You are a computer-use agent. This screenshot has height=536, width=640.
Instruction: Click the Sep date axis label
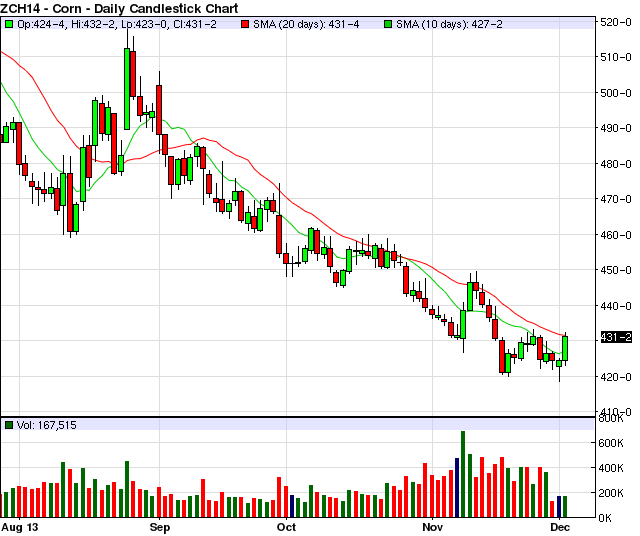pos(160,527)
